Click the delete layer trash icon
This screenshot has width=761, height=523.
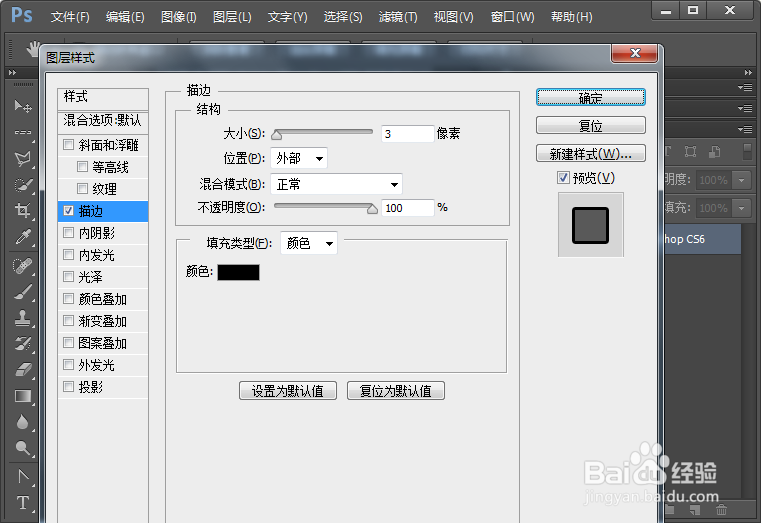tap(722, 510)
